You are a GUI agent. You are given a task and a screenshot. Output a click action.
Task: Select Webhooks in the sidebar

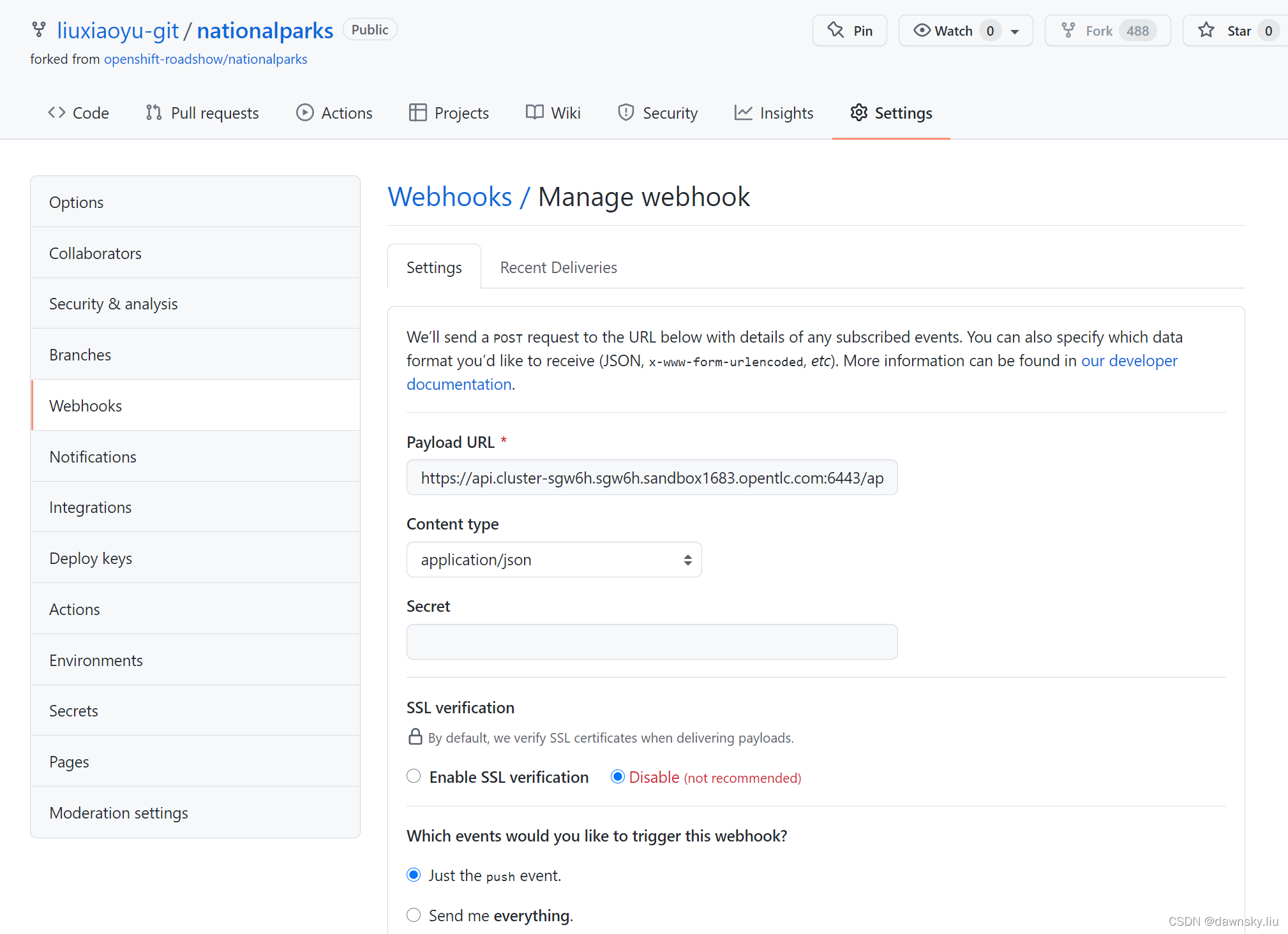point(195,405)
